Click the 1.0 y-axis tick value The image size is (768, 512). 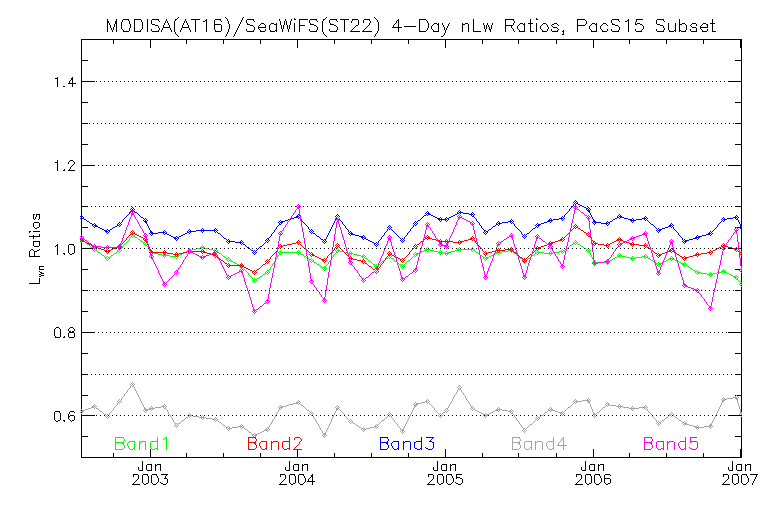pos(65,249)
